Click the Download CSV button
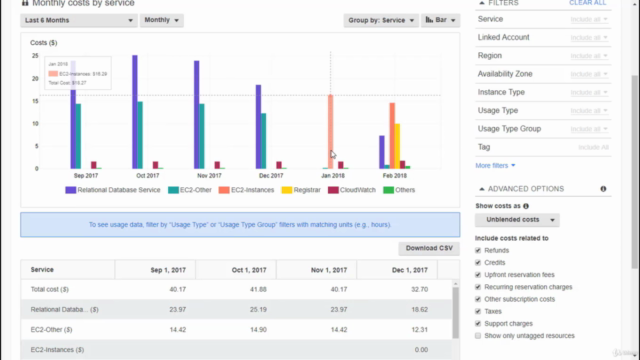Viewport: 640px width, 360px height. (x=429, y=248)
